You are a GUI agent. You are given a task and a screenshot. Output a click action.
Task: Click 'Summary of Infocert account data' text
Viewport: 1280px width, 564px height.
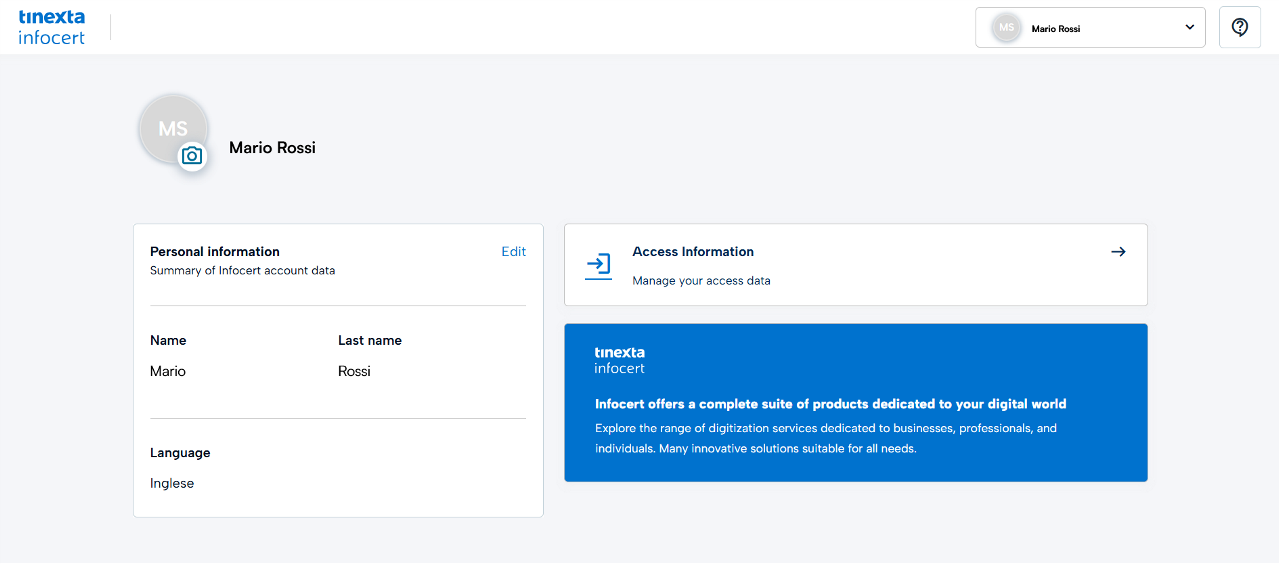click(x=243, y=271)
